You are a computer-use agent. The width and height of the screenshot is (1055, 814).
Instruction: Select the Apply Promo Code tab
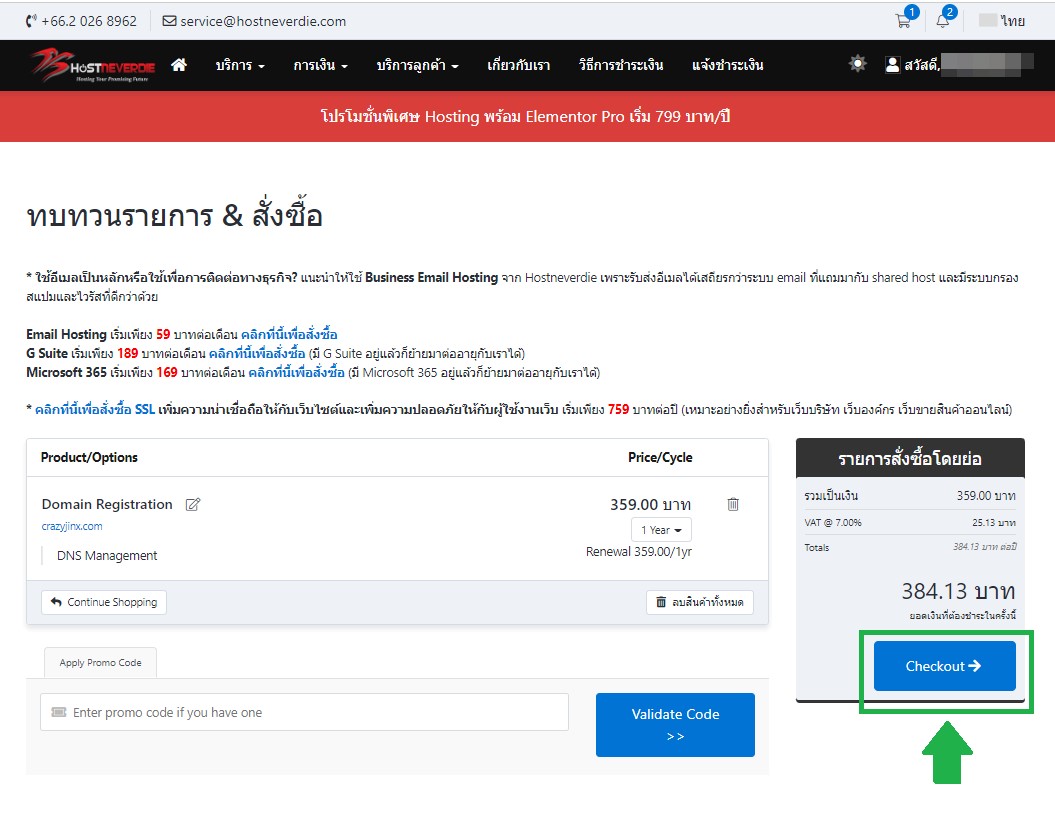[100, 663]
